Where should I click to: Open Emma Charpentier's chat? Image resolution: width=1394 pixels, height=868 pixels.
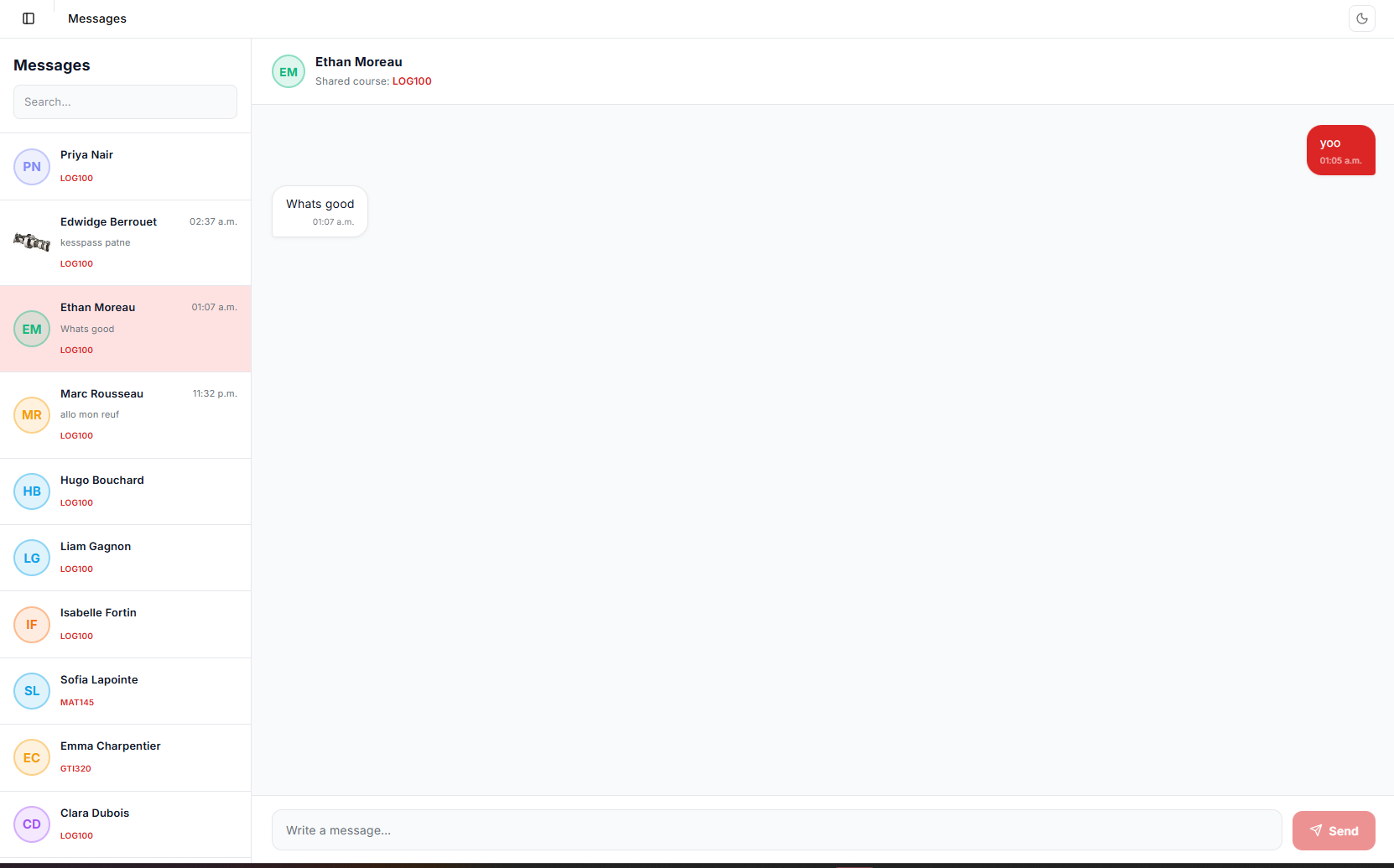(125, 758)
